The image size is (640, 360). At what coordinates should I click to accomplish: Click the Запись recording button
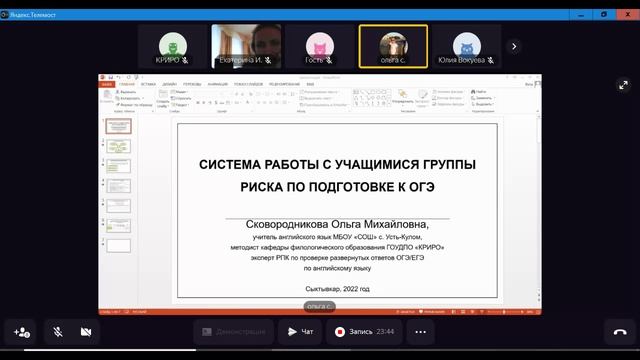[x=364, y=332]
